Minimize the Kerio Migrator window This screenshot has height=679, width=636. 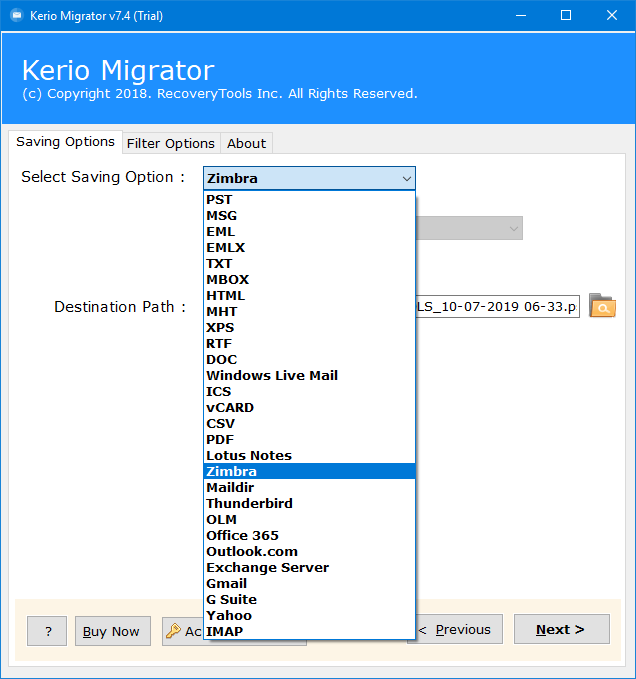click(521, 16)
